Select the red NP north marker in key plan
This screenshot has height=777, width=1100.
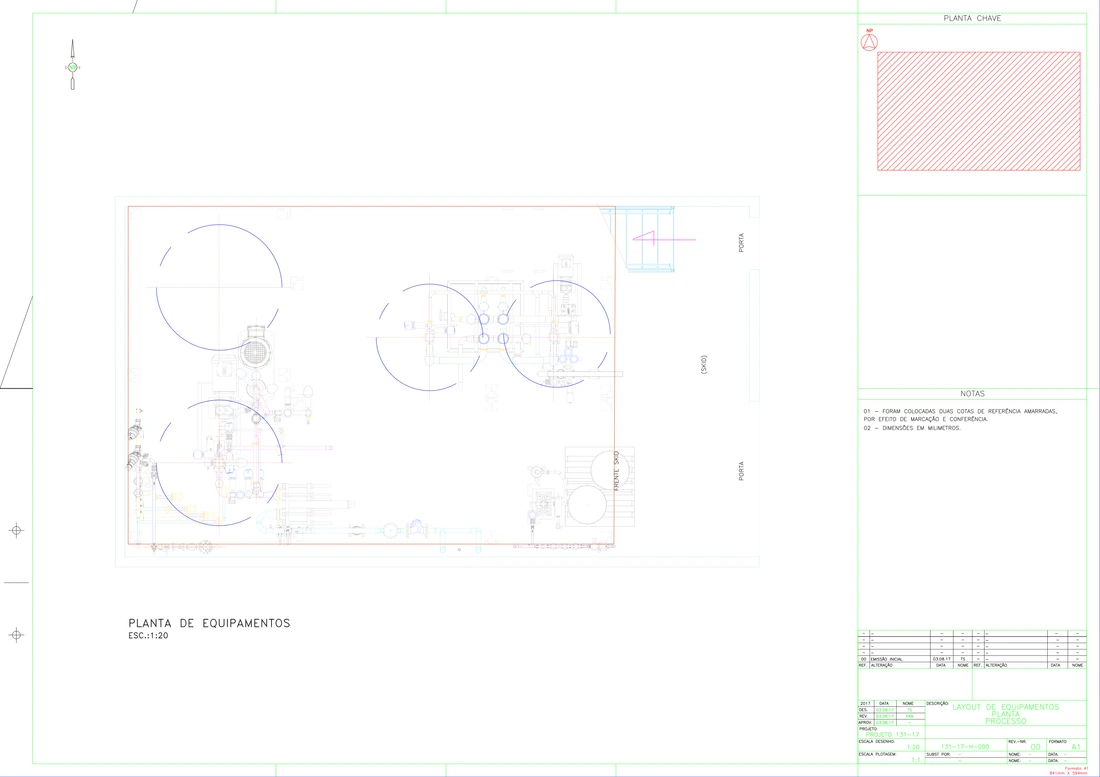click(869, 41)
